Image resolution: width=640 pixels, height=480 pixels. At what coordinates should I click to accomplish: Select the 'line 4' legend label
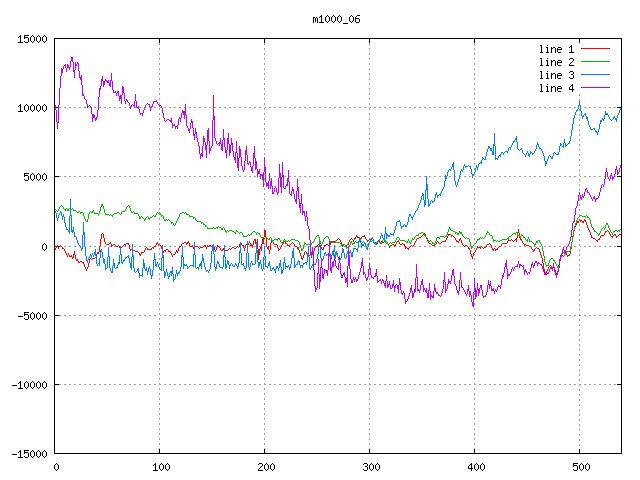(557, 88)
